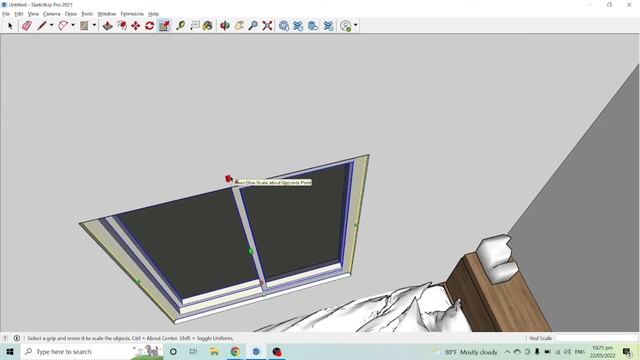Click the Zoom Extents tool
Image resolution: width=640 pixels, height=360 pixels.
pos(267,26)
